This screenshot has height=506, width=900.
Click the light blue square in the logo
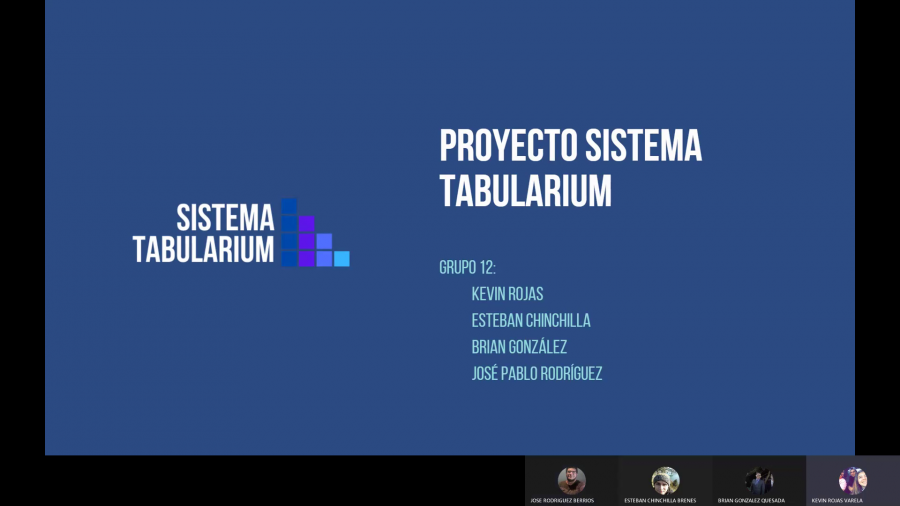[342, 259]
